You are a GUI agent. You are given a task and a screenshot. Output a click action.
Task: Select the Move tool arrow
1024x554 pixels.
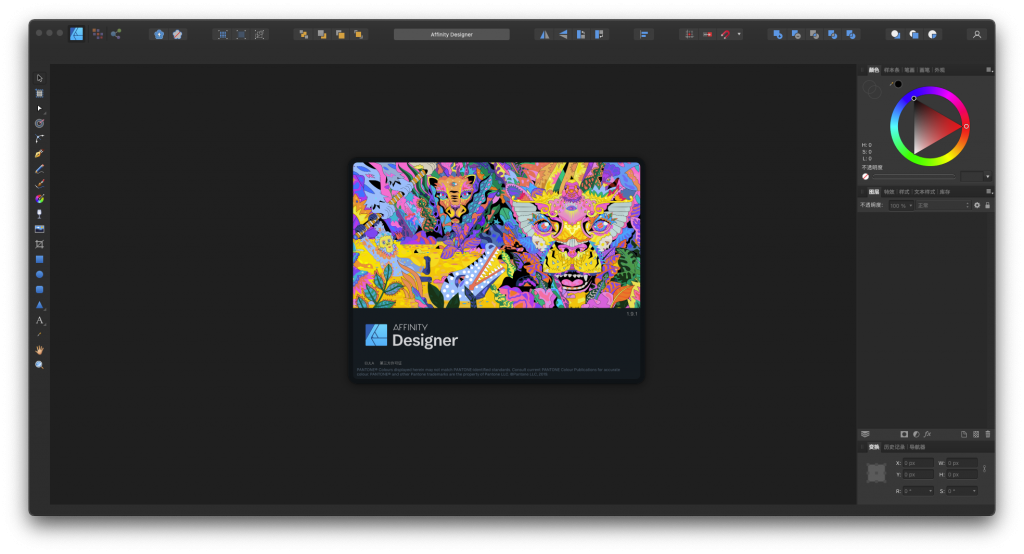[39, 78]
